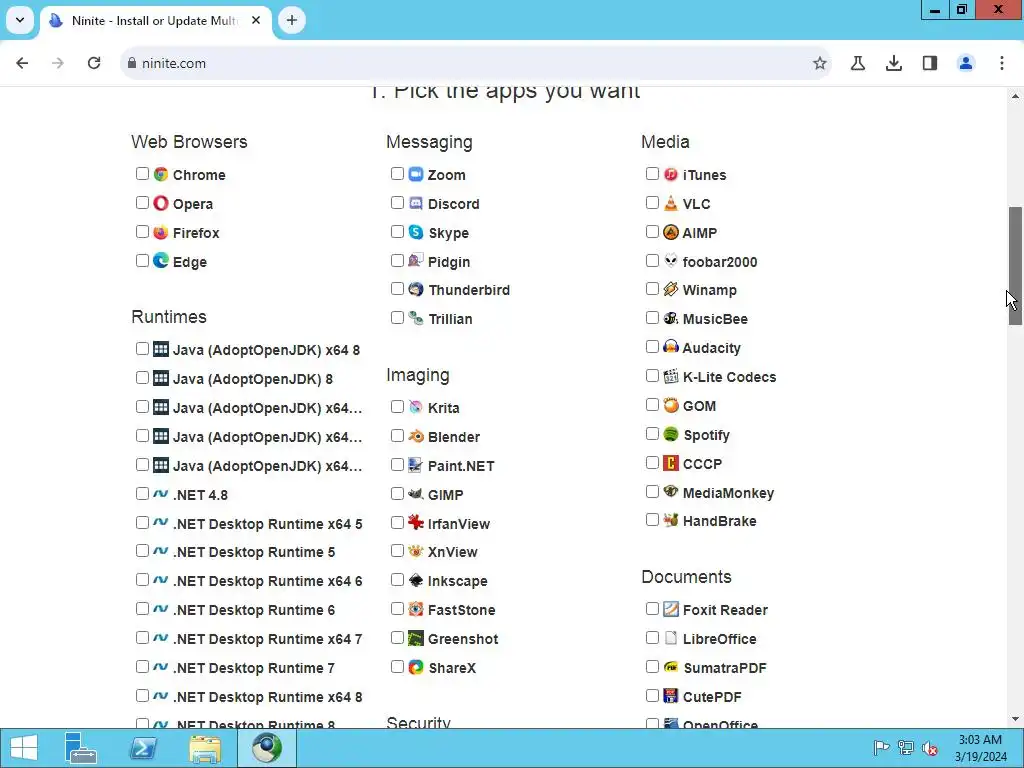Close the Ninite tab

click(256, 20)
